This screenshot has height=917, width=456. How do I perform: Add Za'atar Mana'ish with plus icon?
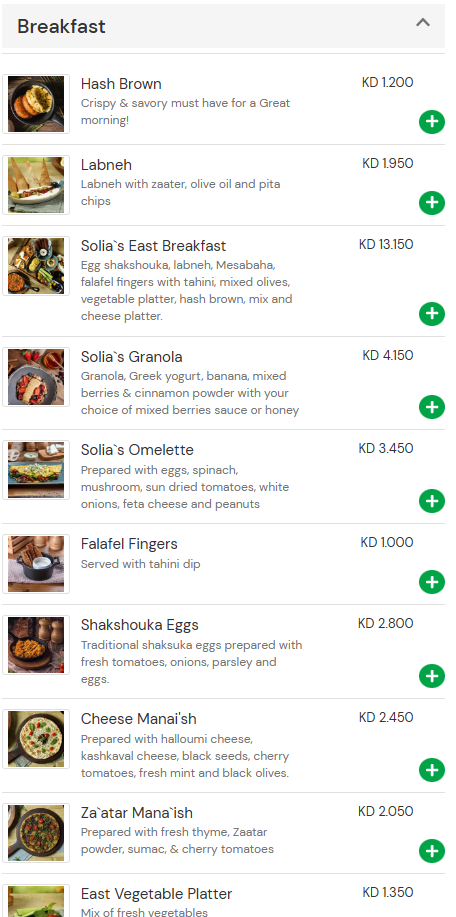click(x=431, y=851)
